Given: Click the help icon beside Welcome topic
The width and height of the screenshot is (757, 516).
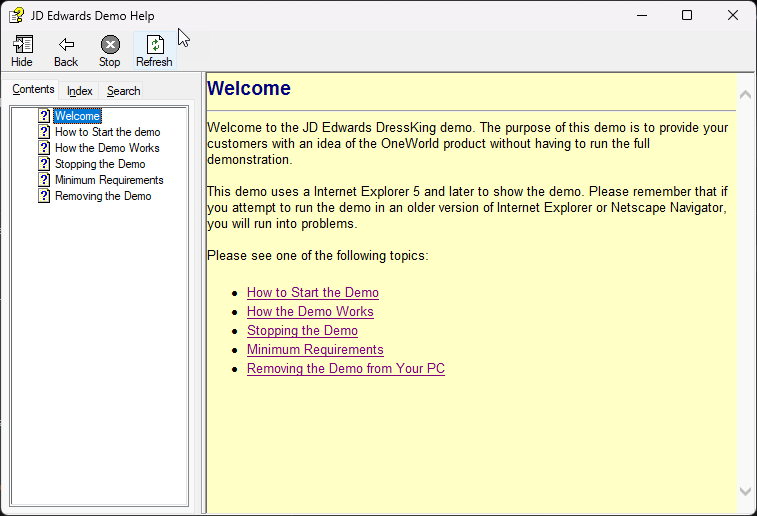Looking at the screenshot, I should click(44, 116).
